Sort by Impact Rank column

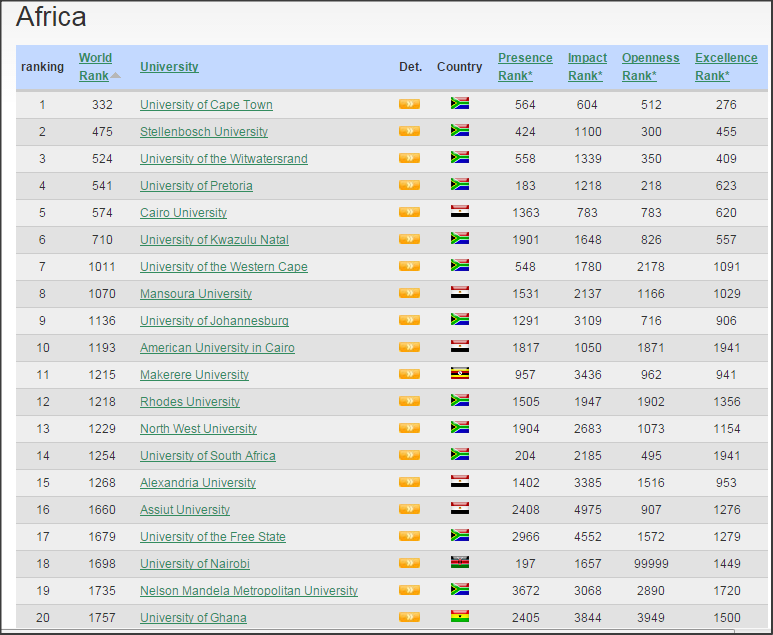(x=587, y=67)
